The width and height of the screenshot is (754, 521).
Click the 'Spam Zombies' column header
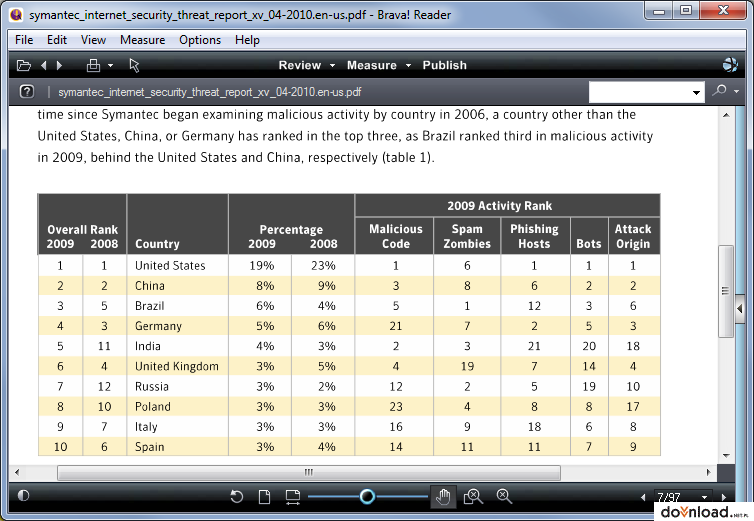click(x=467, y=236)
